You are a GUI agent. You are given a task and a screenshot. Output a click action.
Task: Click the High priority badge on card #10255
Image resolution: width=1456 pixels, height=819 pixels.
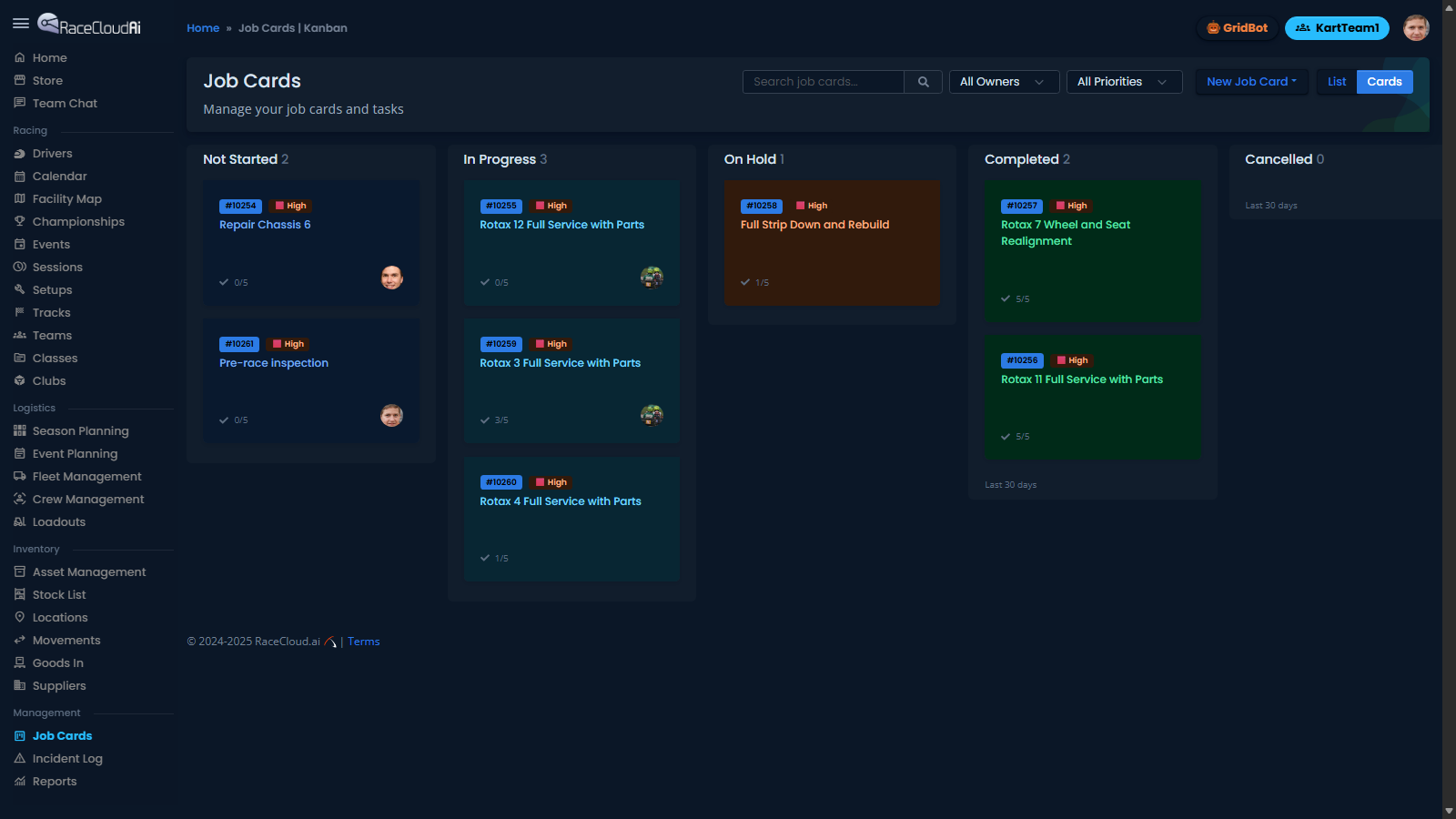click(x=551, y=206)
